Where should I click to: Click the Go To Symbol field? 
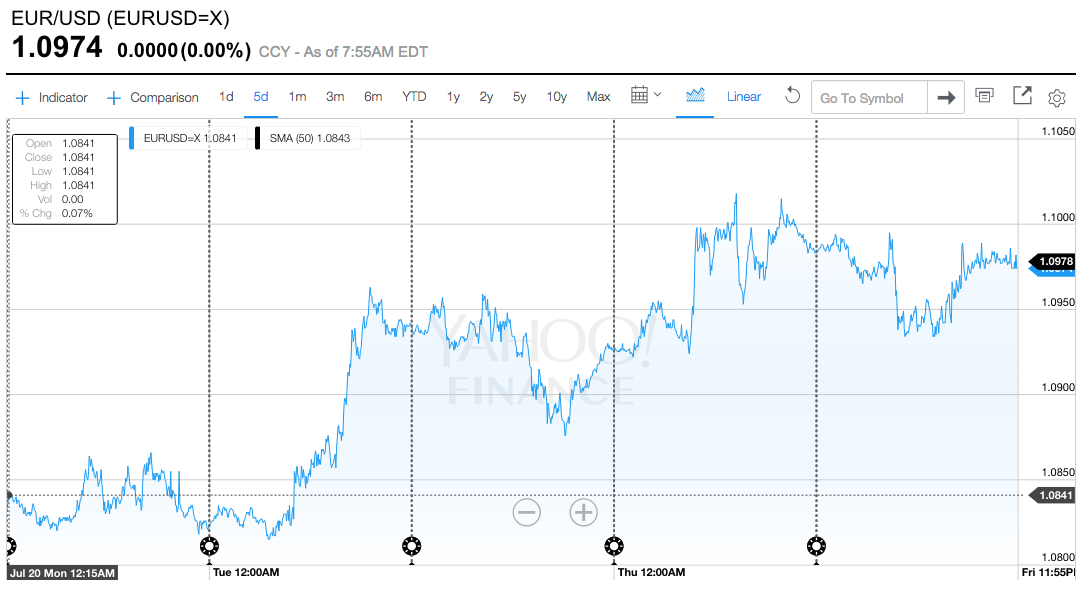coord(868,98)
